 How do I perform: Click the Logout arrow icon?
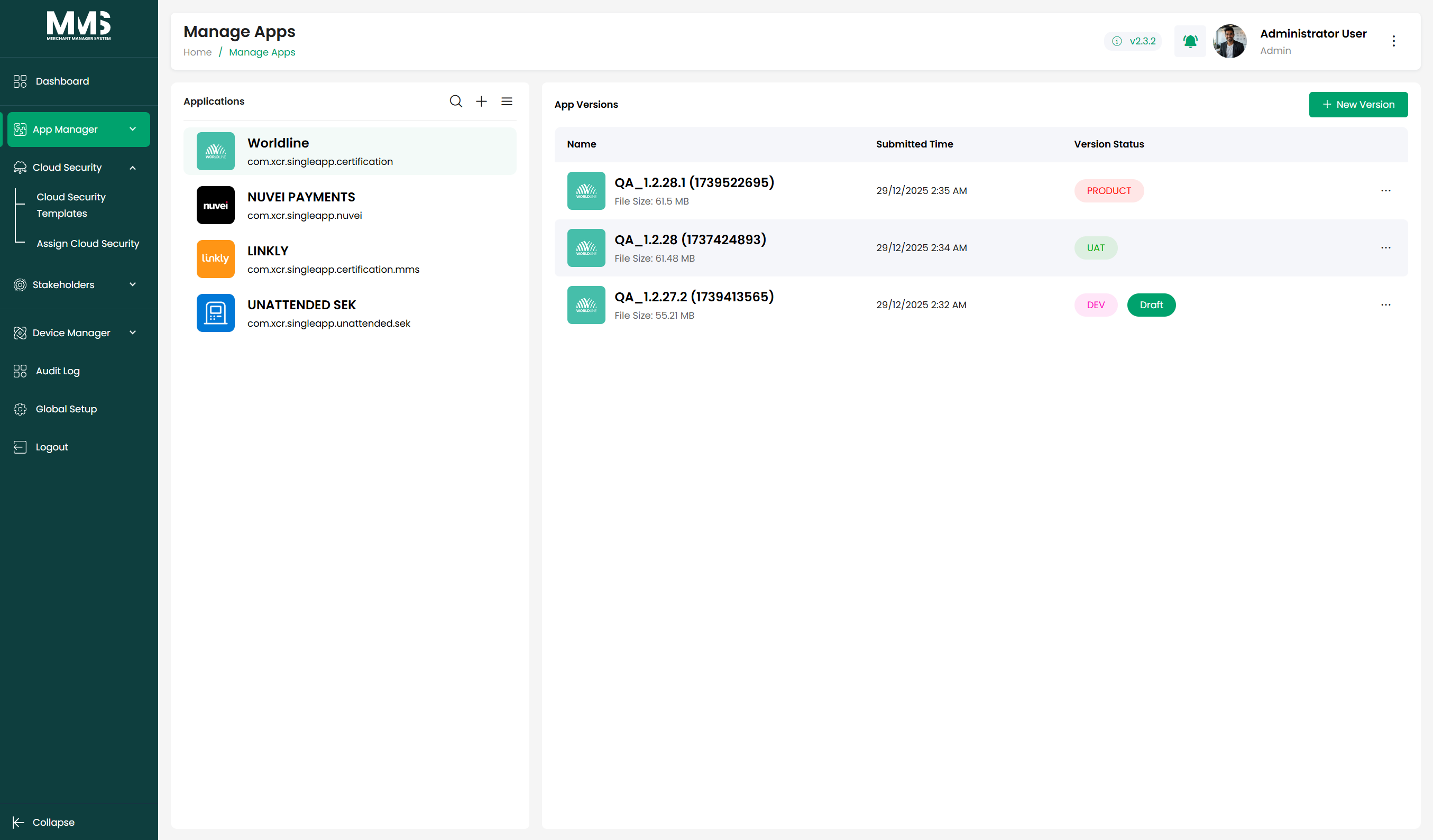[20, 447]
